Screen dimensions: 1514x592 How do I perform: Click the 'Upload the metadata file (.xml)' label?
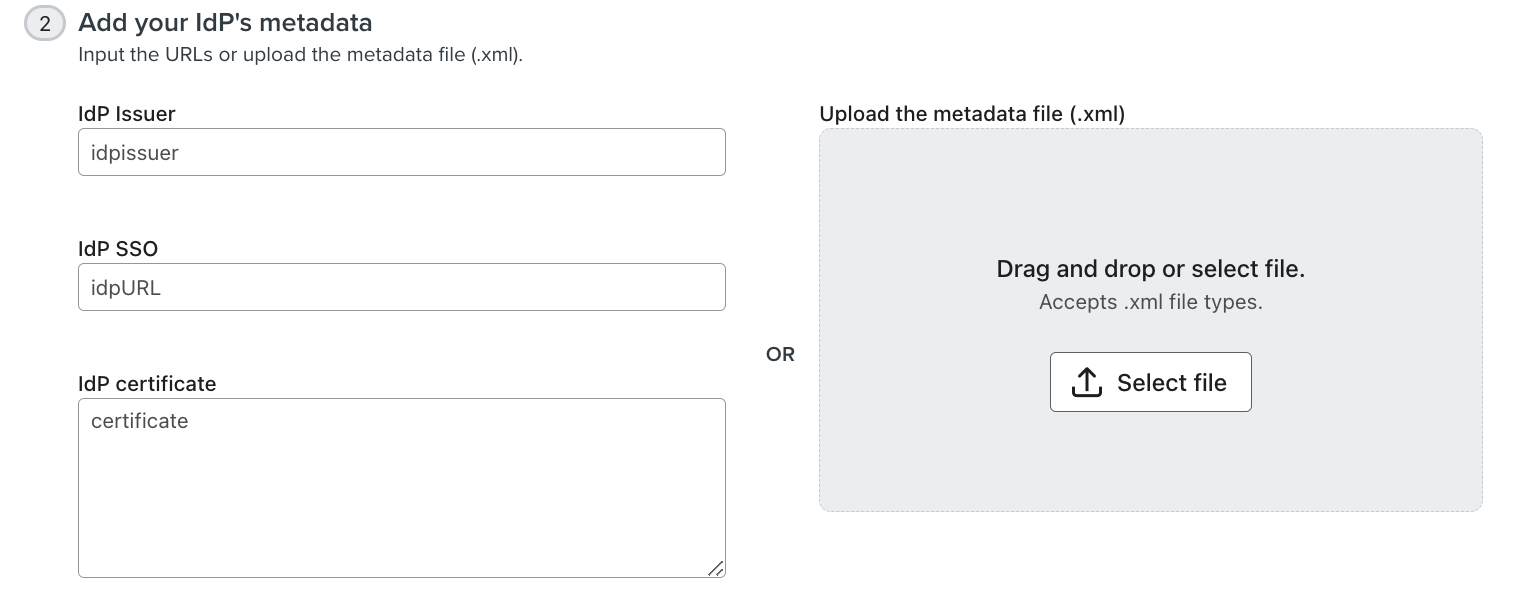click(970, 114)
